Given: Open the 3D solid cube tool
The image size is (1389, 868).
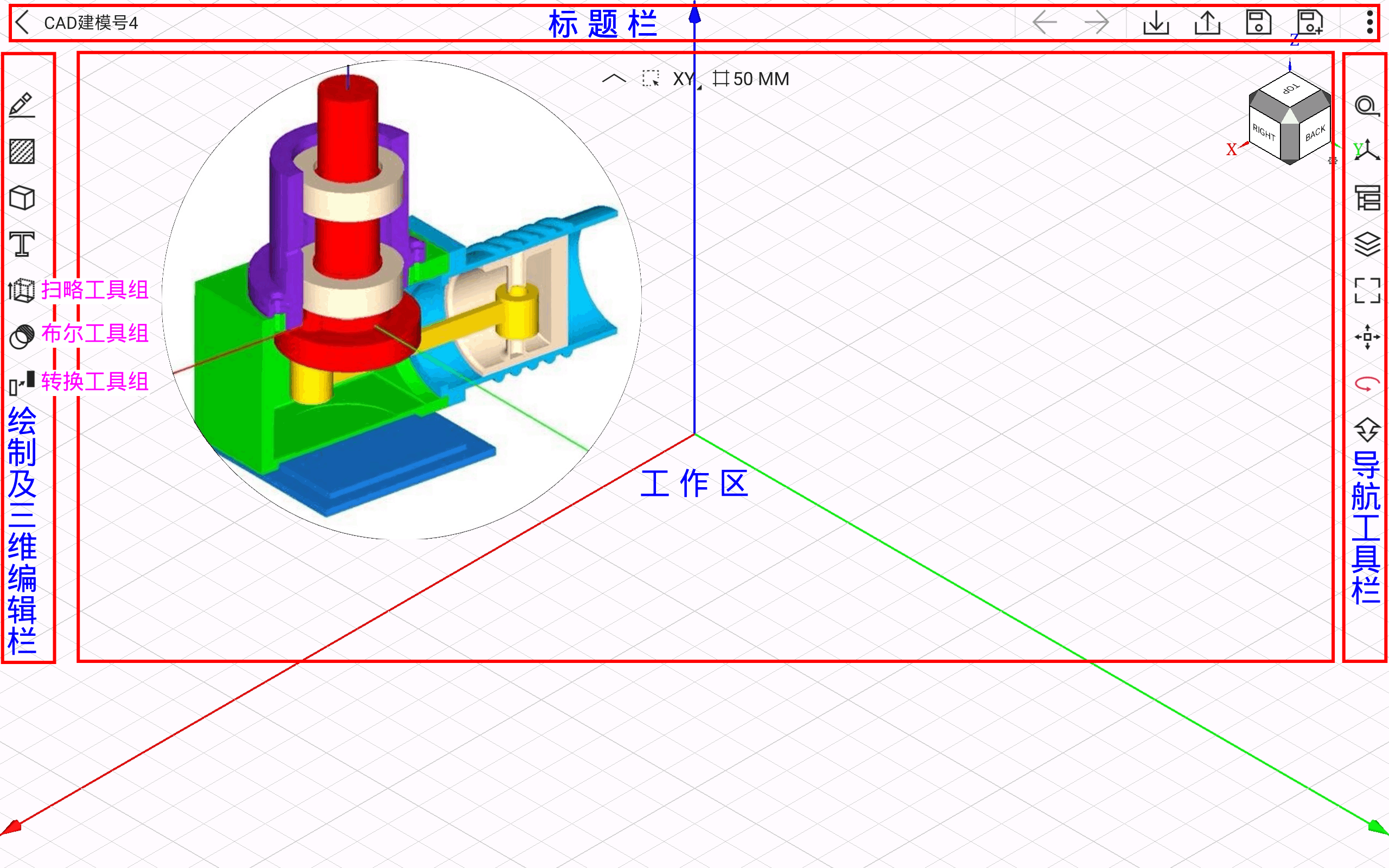Looking at the screenshot, I should click(22, 198).
